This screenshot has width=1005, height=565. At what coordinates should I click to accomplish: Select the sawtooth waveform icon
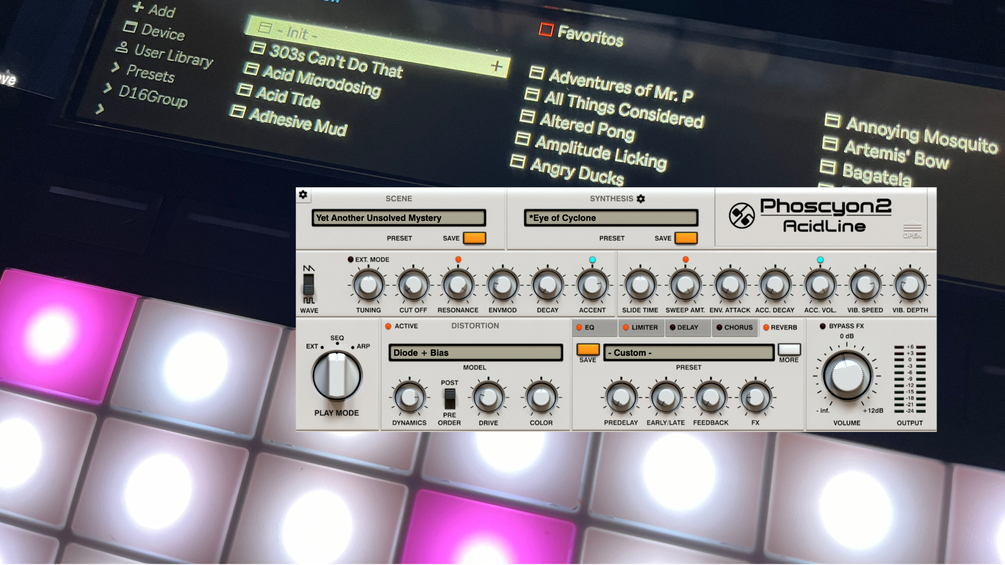[309, 268]
